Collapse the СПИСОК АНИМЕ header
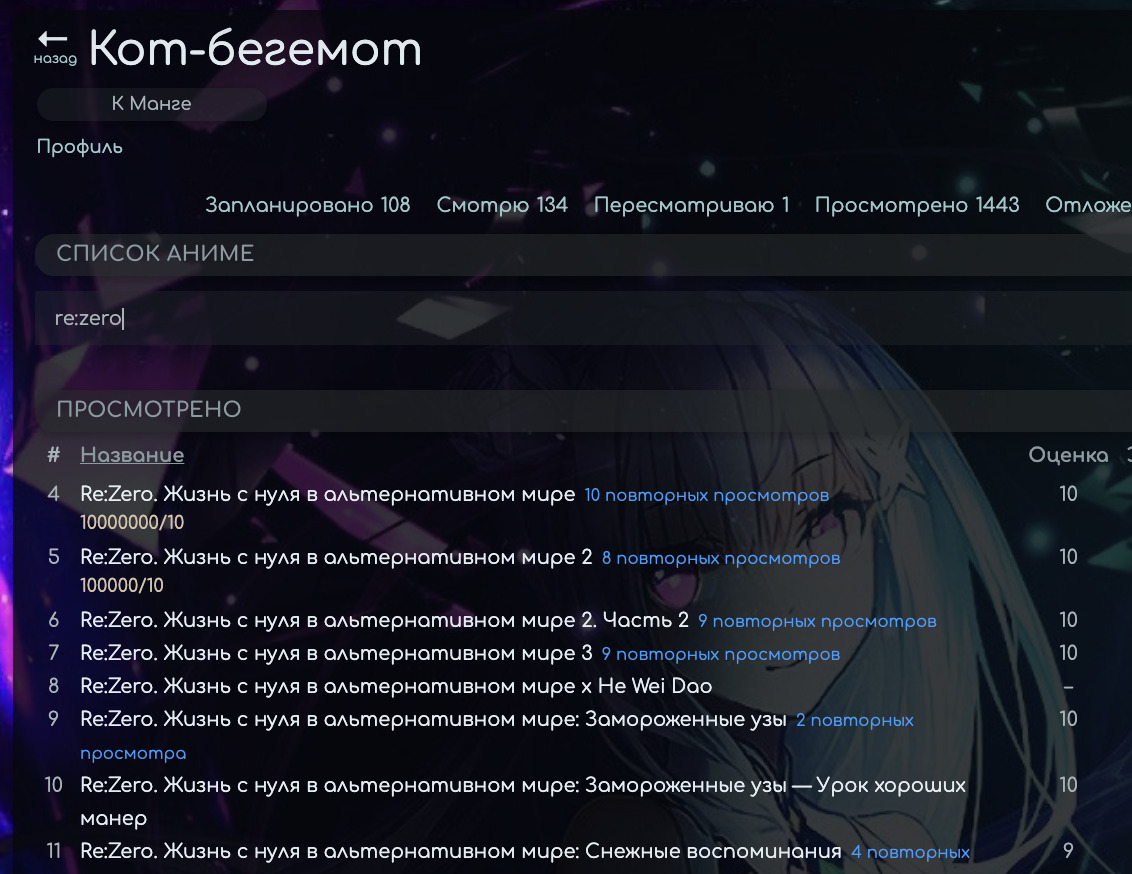 coord(583,254)
